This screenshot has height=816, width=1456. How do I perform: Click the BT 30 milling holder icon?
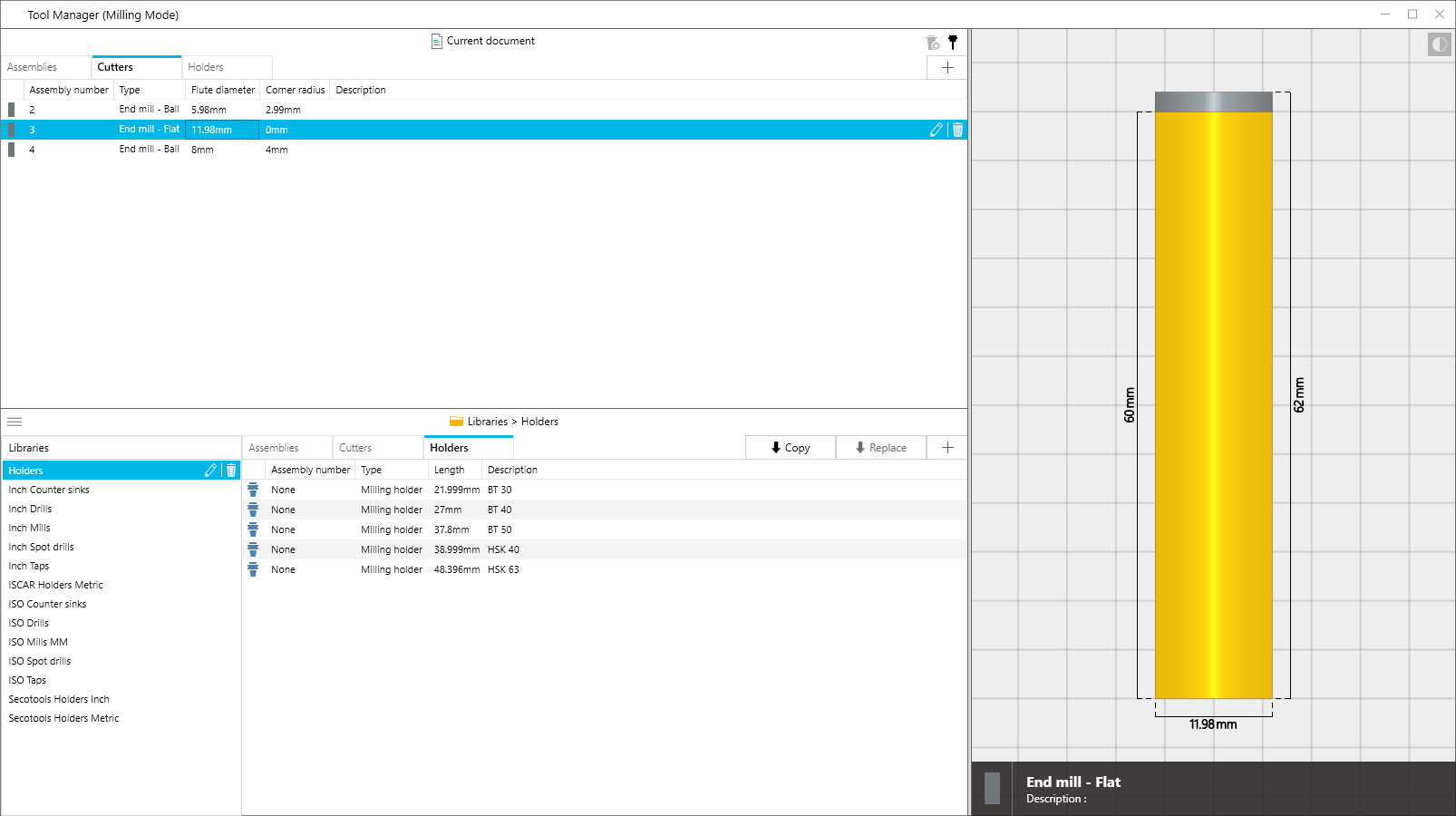tap(253, 490)
